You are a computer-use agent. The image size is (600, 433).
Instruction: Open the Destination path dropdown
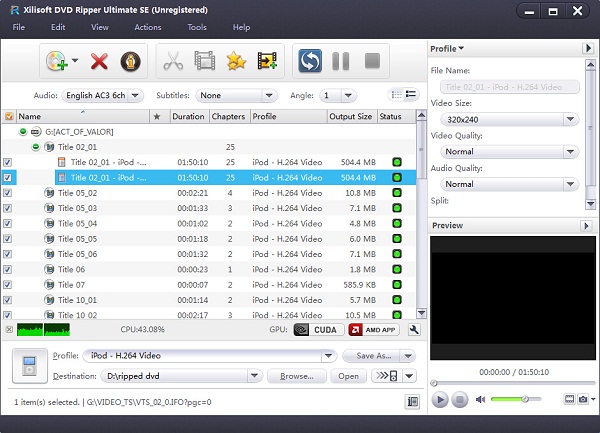click(254, 376)
